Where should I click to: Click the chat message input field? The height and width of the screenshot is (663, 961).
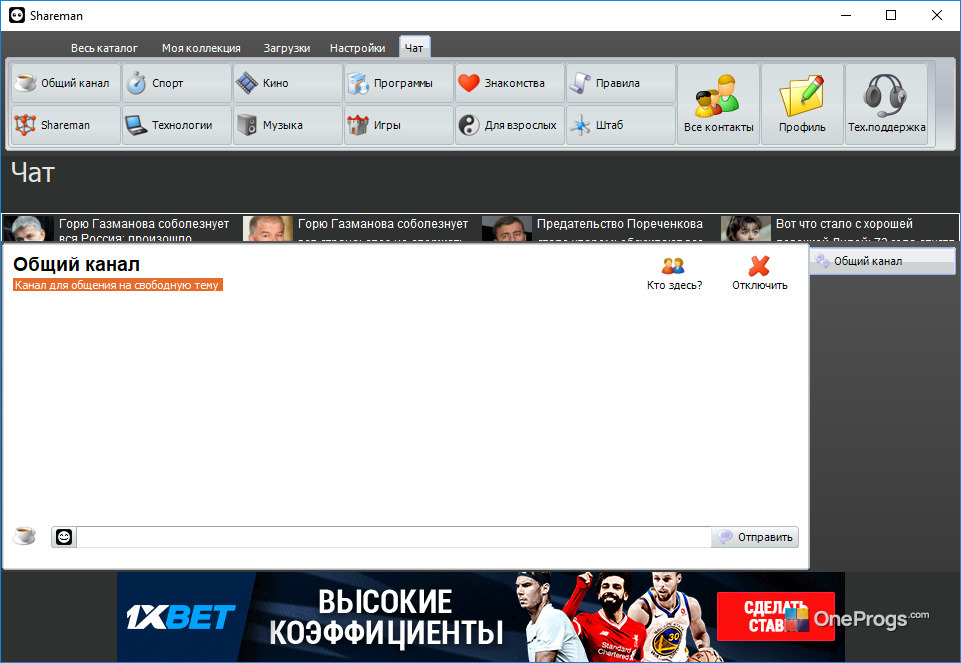pos(393,537)
